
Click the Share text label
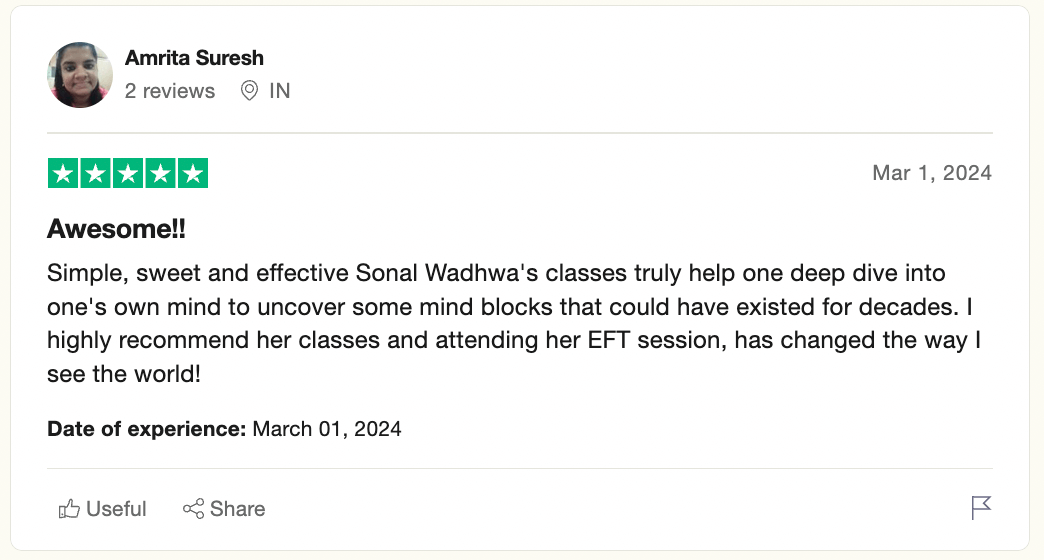point(238,509)
